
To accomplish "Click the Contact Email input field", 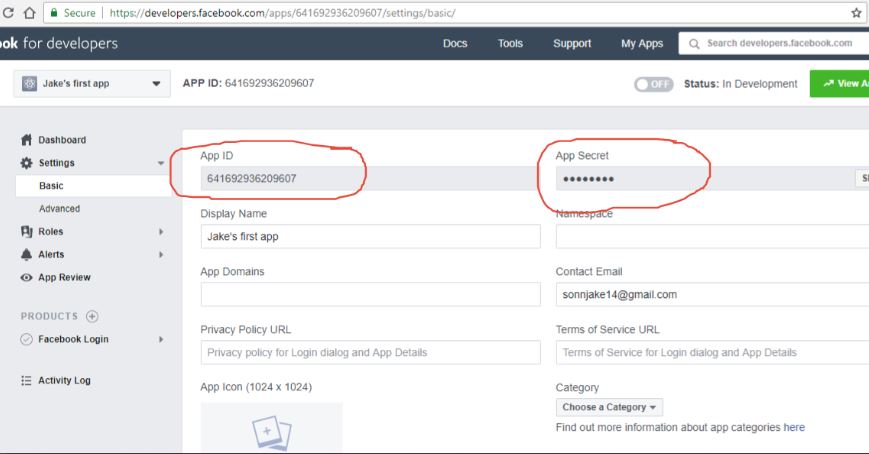I will (x=712, y=294).
